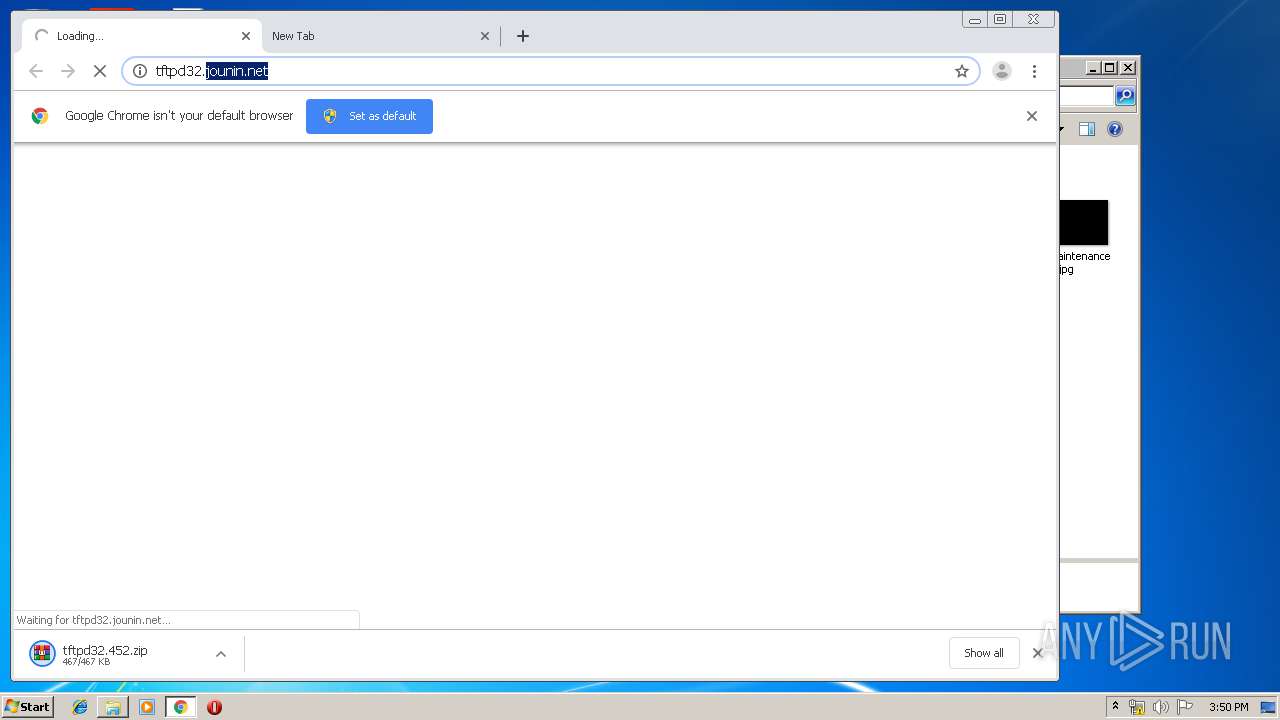Toggle preview pane icon in Explorer window
This screenshot has height=720, width=1280.
coord(1087,129)
